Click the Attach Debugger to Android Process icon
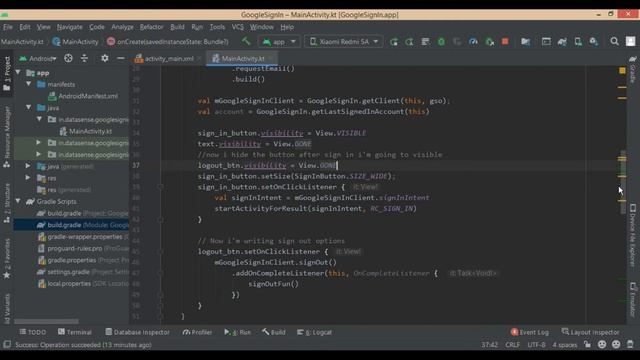The image size is (640, 360). (489, 42)
